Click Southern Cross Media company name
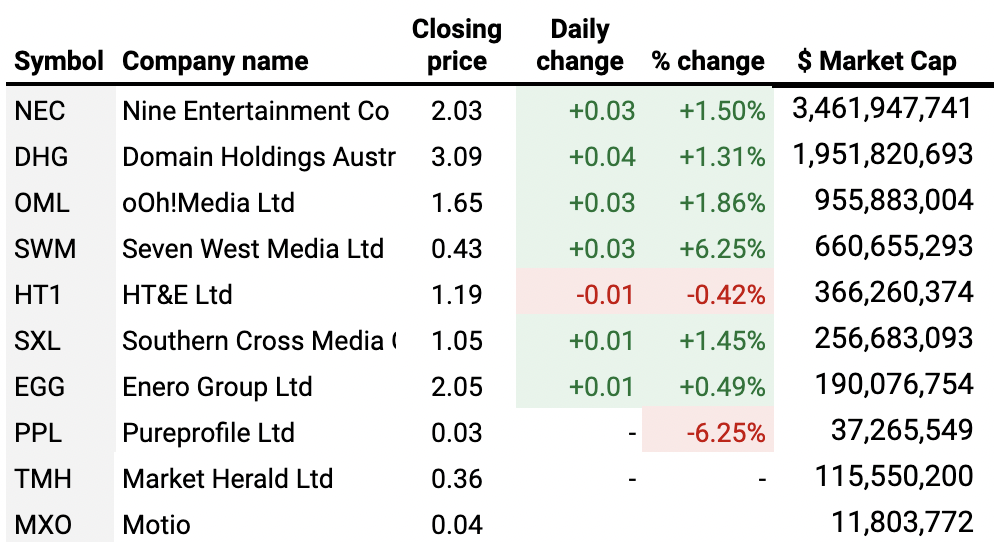This screenshot has width=994, height=542. click(x=258, y=341)
